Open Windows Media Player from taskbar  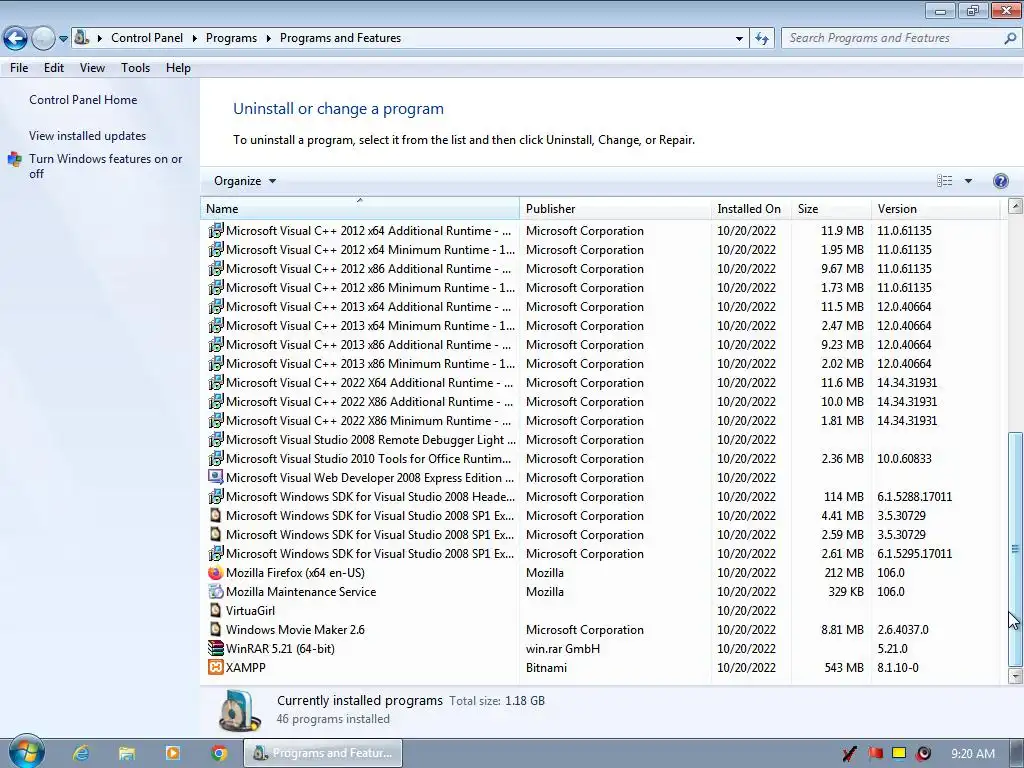[173, 753]
